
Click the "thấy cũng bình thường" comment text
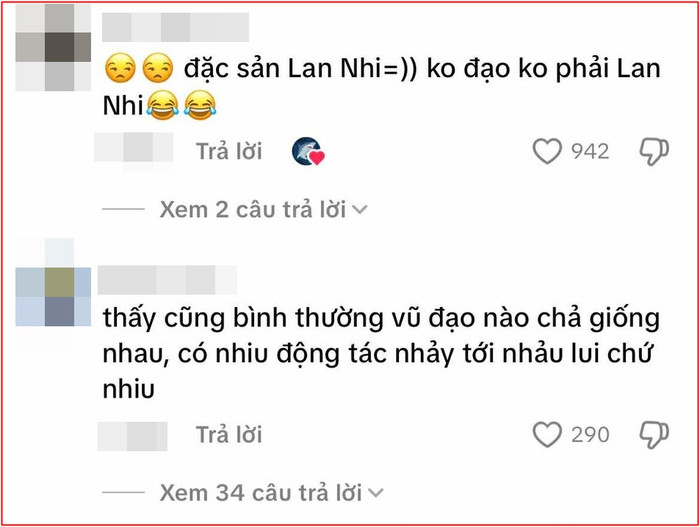click(x=381, y=354)
